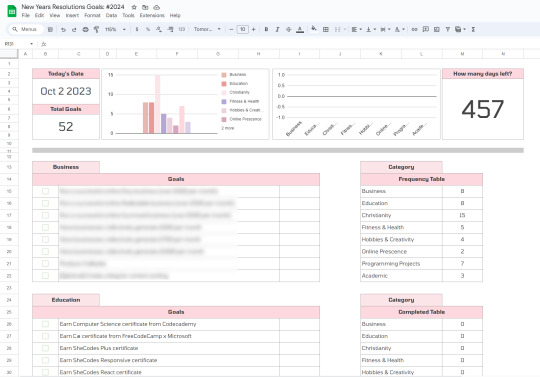Star the spreadsheet title

point(134,7)
